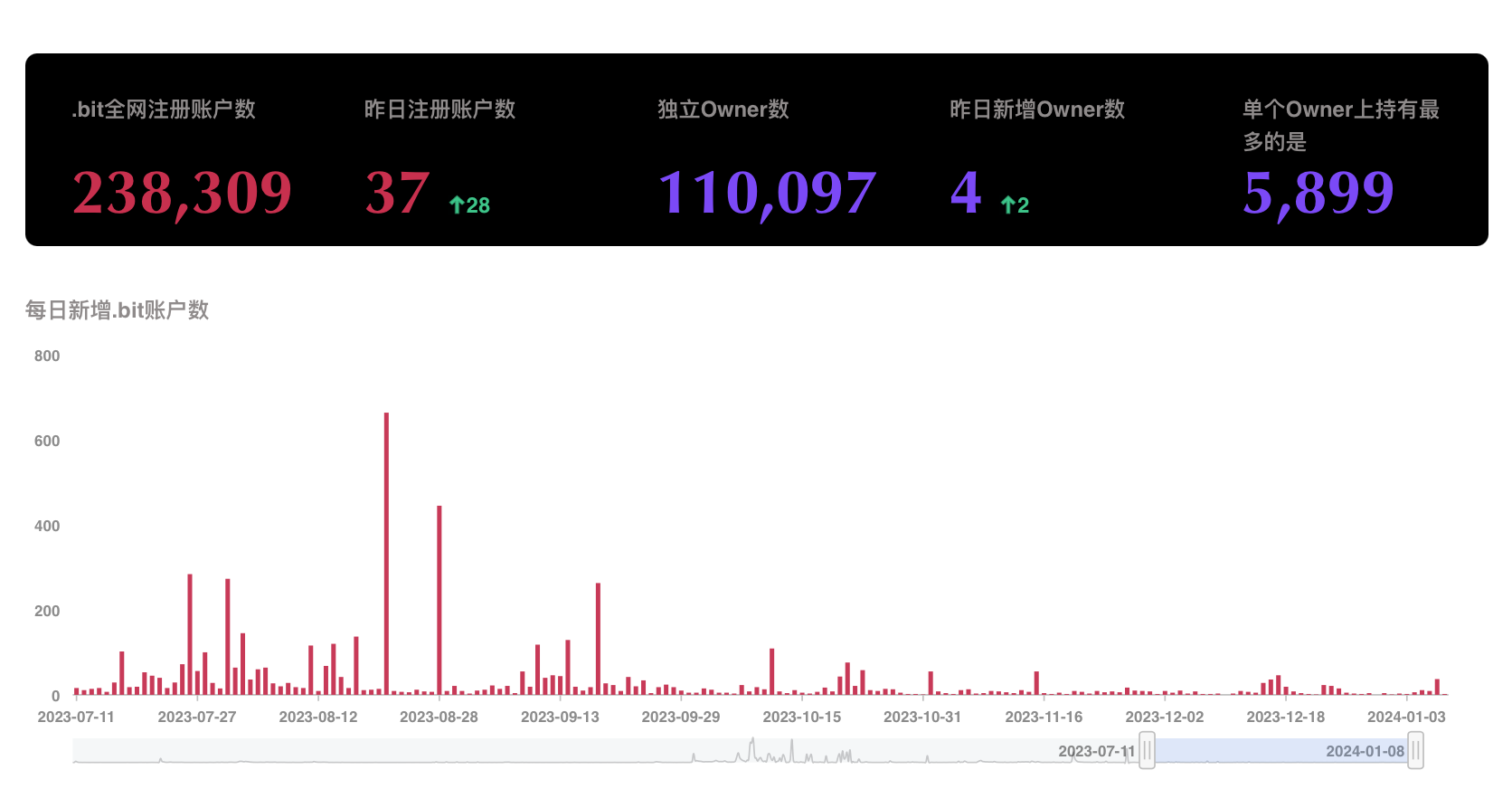Image resolution: width=1512 pixels, height=789 pixels.
Task: Click the 37 yesterday registered accounts value
Action: click(x=397, y=192)
